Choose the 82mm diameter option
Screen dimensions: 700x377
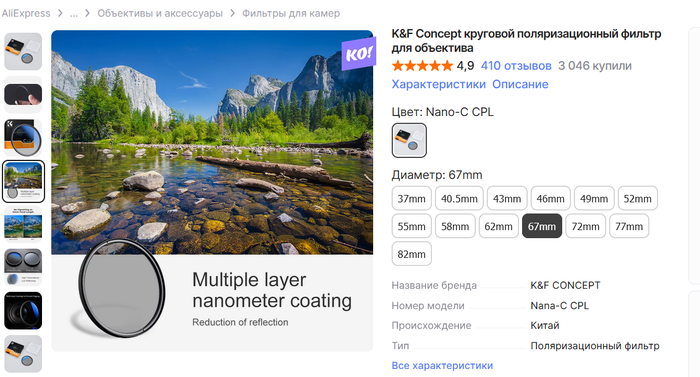[412, 254]
